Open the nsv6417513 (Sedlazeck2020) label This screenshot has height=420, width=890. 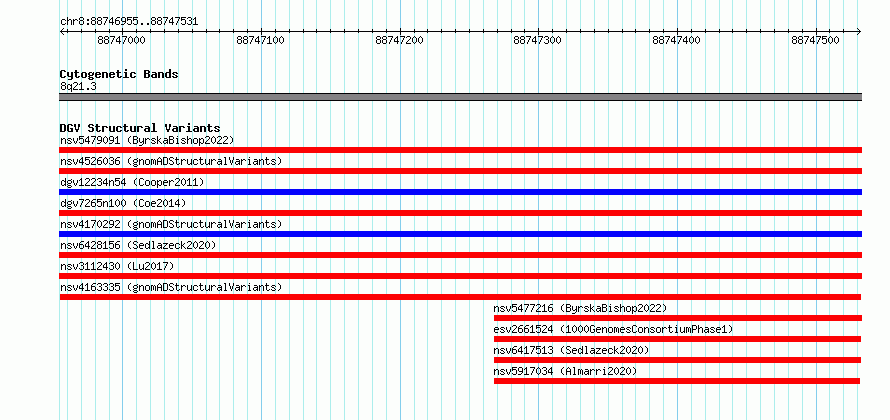point(571,350)
